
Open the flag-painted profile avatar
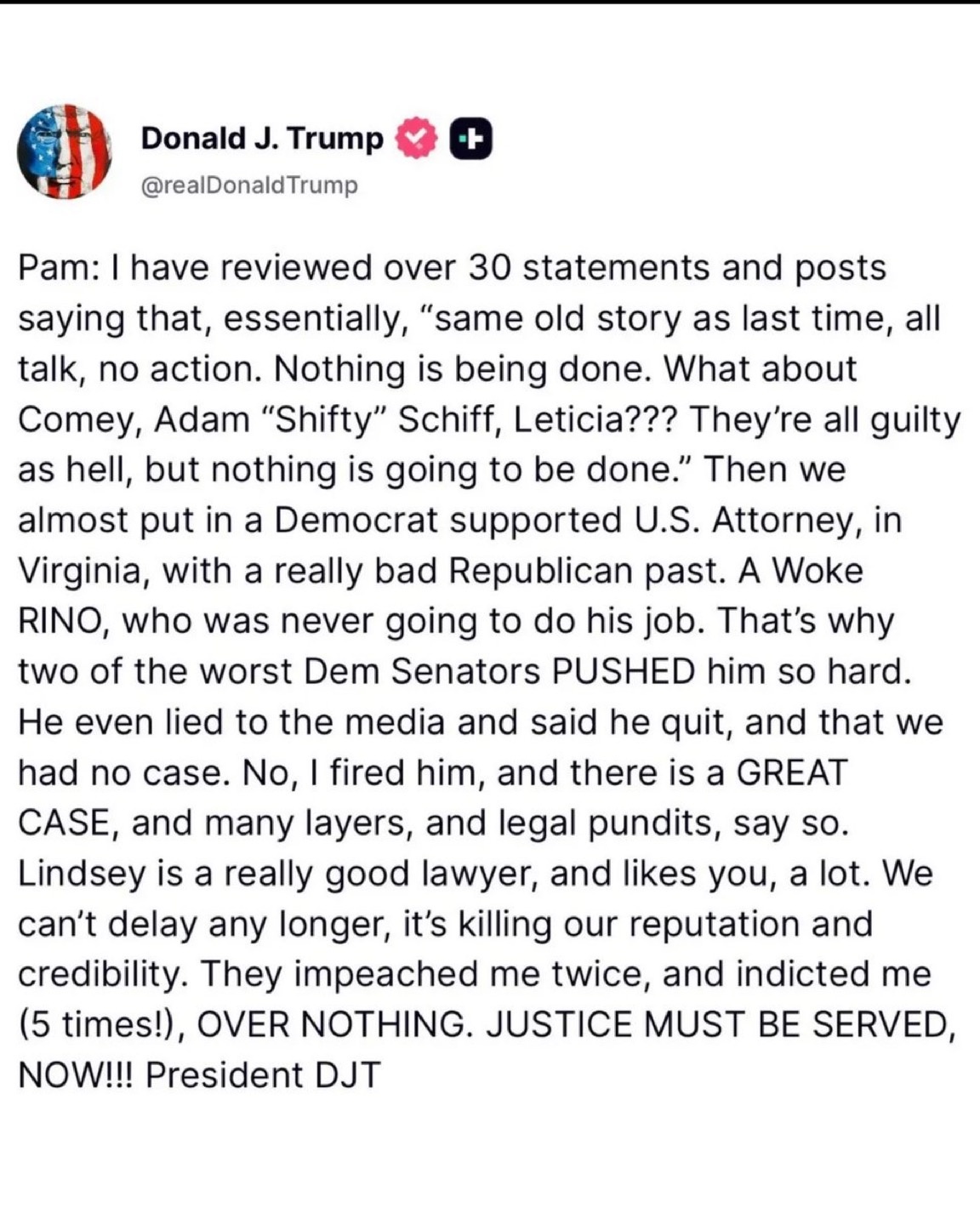tap(65, 152)
